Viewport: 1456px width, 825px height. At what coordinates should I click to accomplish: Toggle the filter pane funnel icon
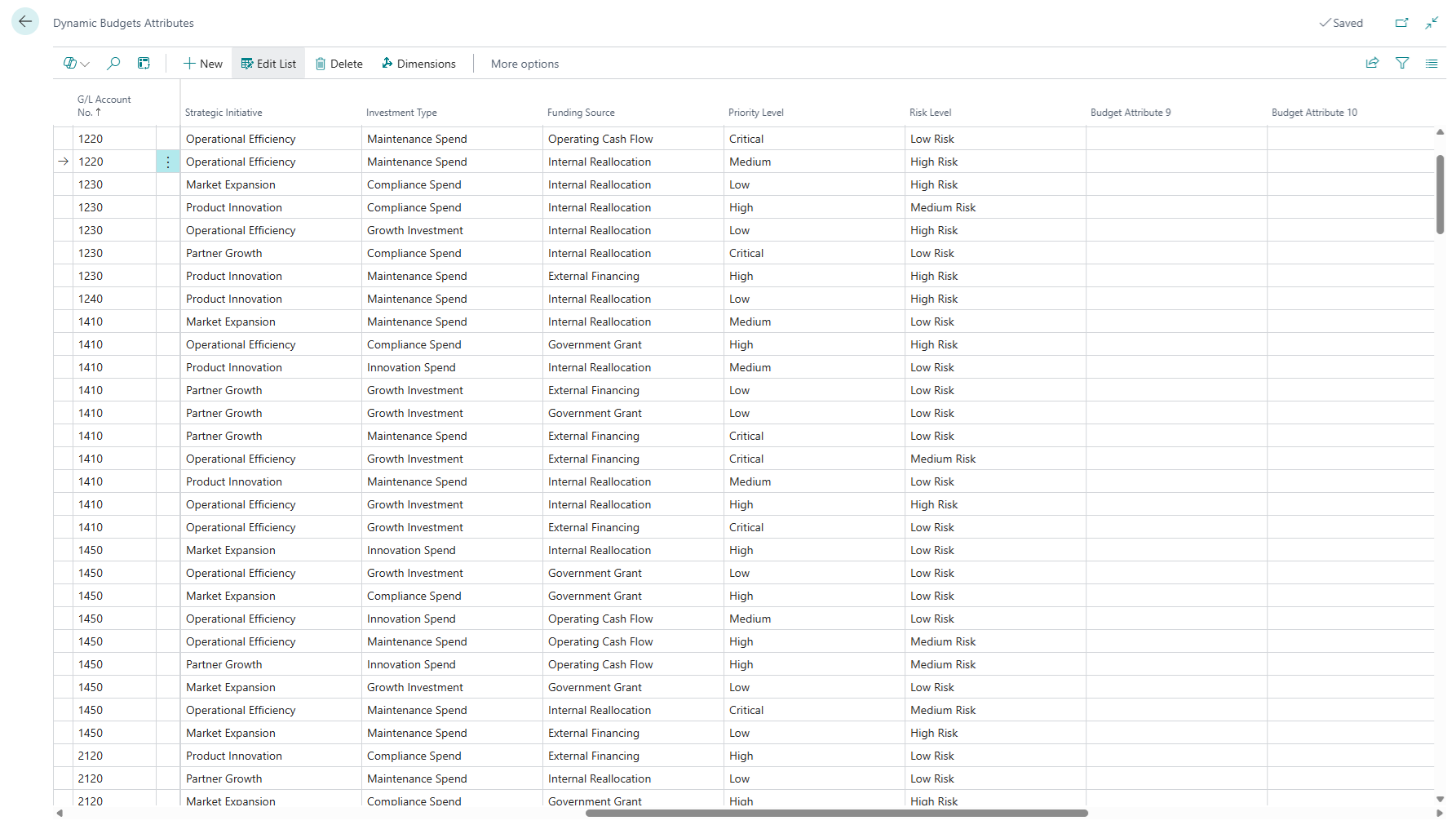click(x=1402, y=64)
